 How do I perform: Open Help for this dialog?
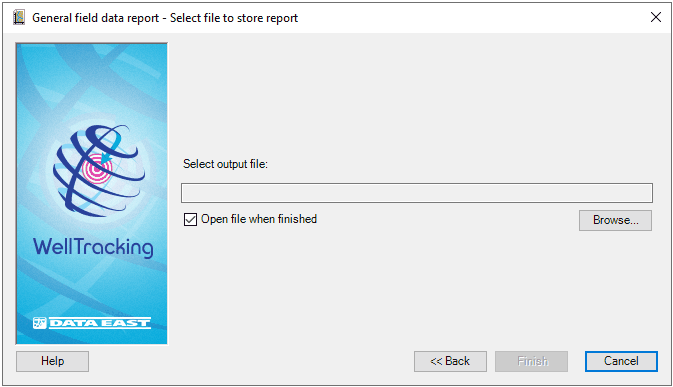(x=52, y=361)
